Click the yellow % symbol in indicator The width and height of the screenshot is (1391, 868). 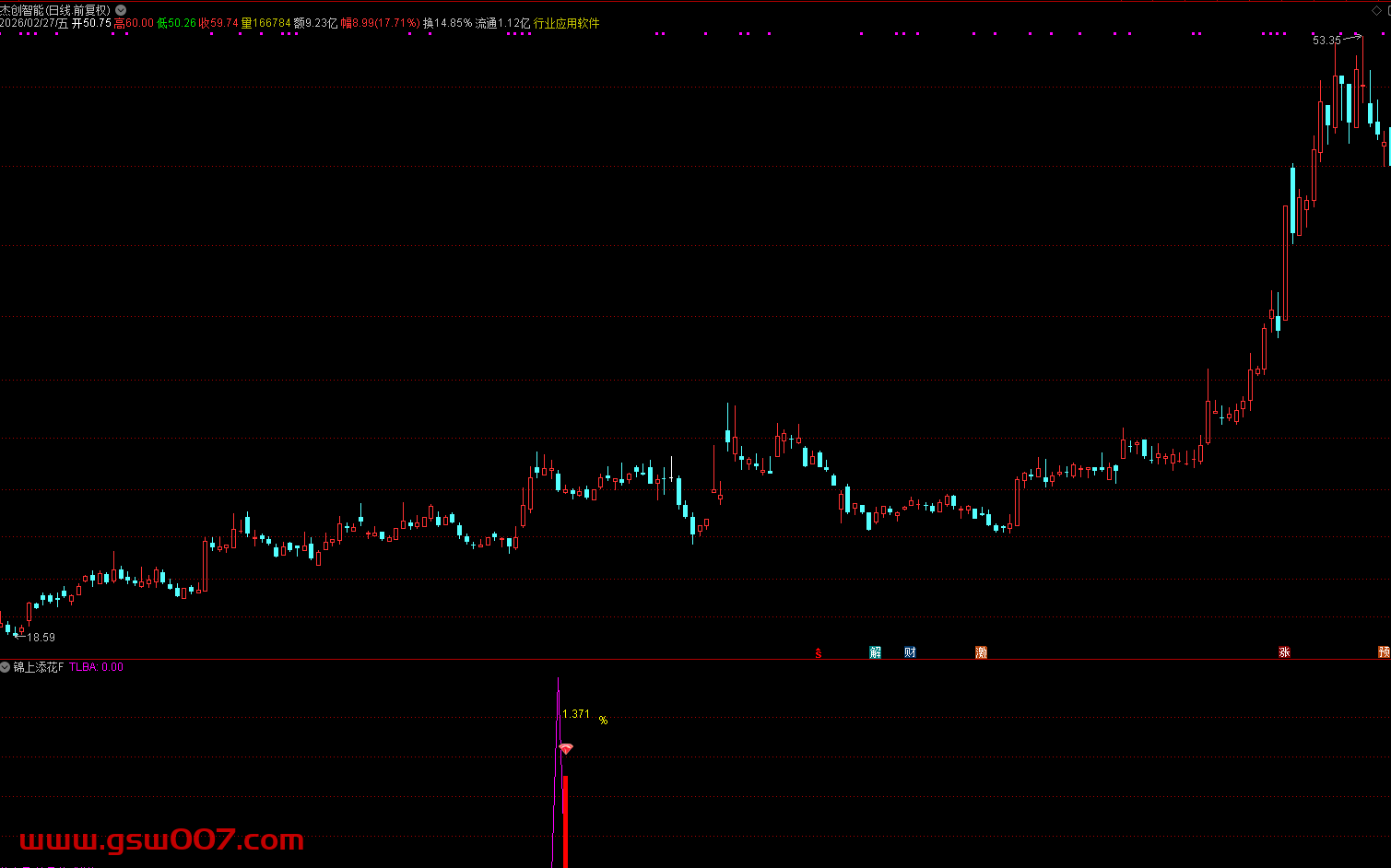click(603, 721)
